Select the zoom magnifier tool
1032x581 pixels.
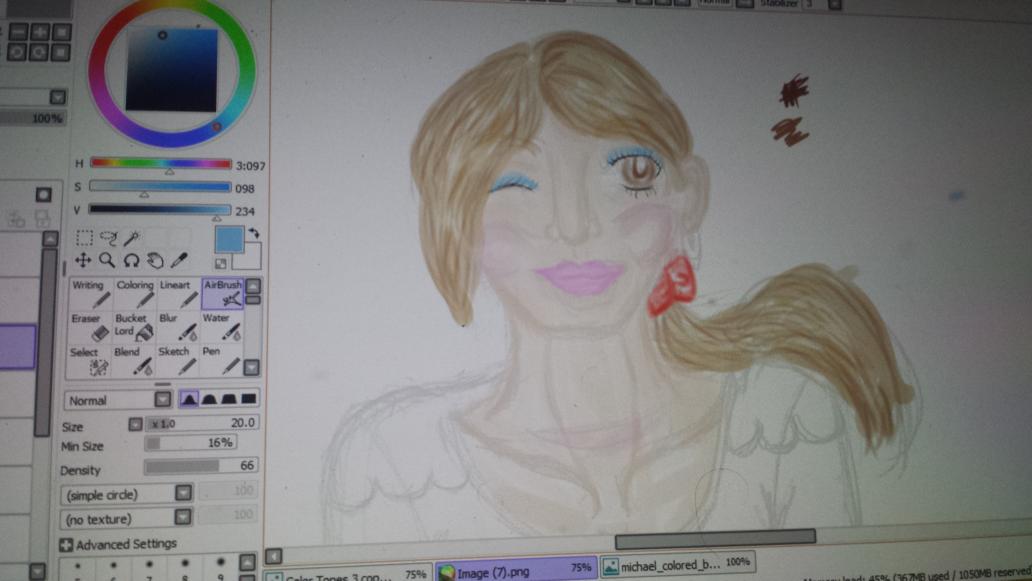107,261
